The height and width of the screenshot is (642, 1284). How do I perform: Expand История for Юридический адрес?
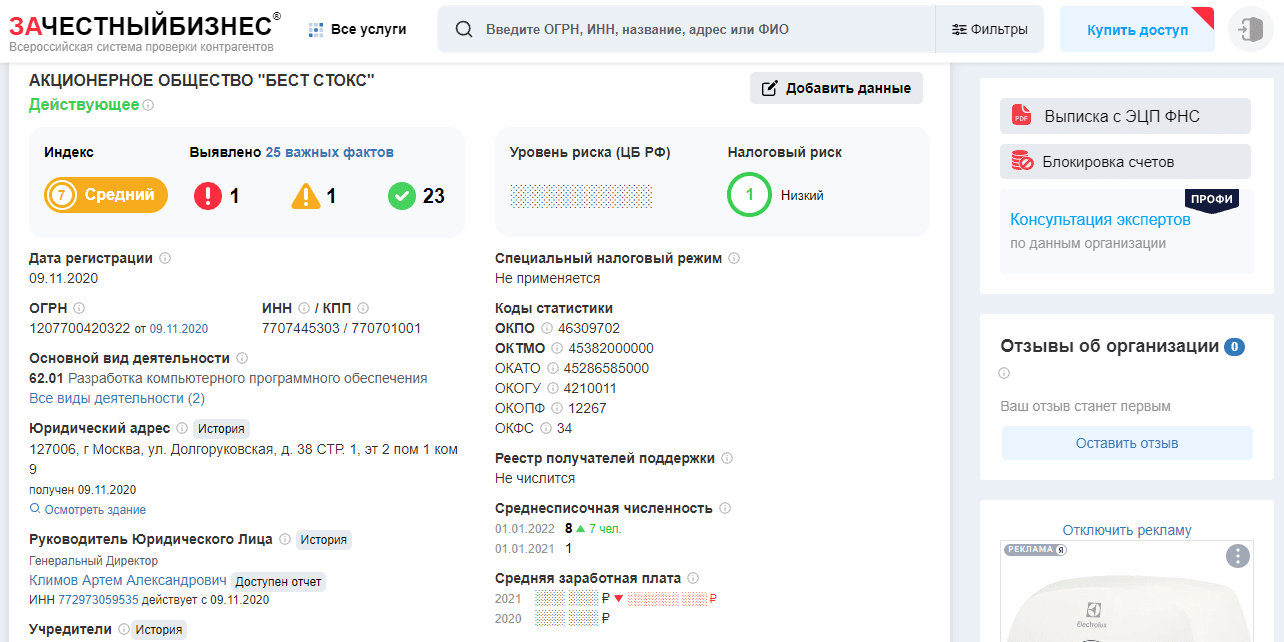(220, 428)
